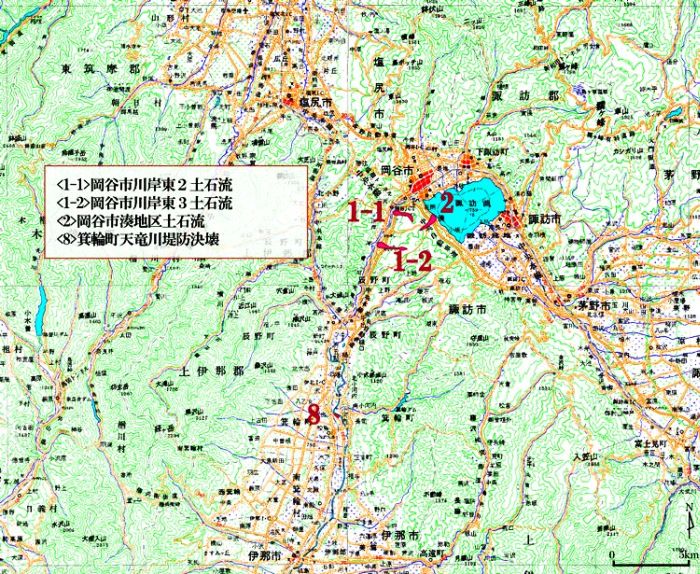Click the '富士見町' town label
This screenshot has height=574, width=700.
650,444
